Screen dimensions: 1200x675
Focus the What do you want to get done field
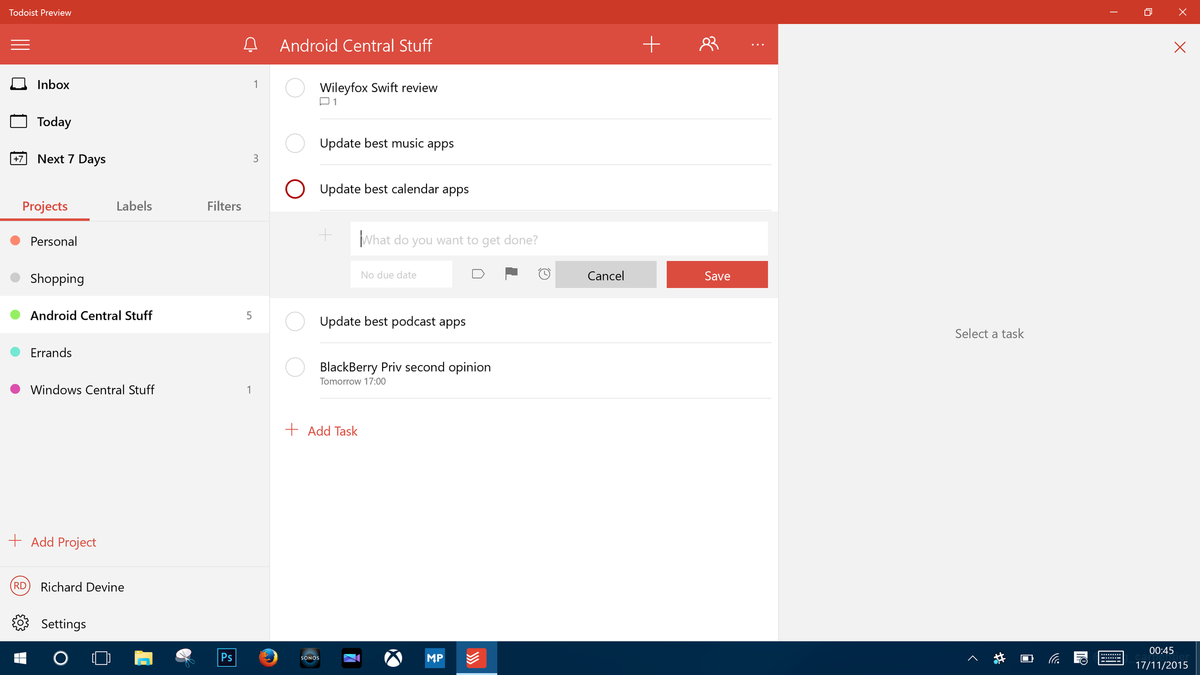click(559, 239)
